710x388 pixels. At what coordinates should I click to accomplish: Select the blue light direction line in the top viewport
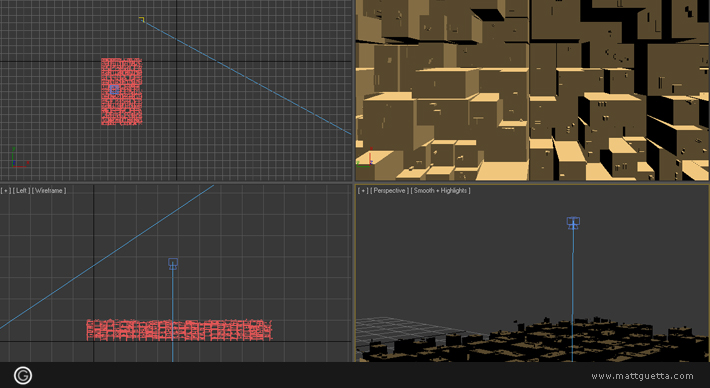point(247,77)
